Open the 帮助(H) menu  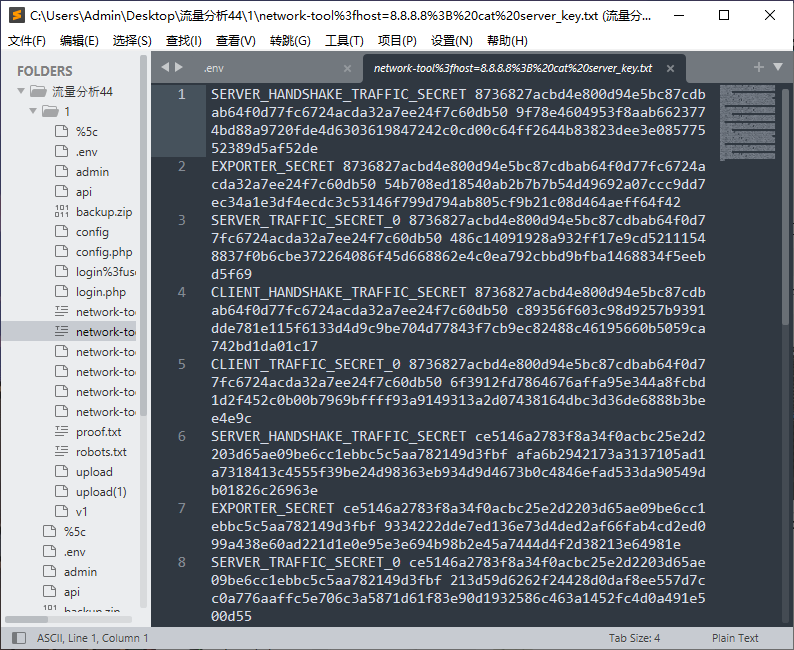point(507,40)
